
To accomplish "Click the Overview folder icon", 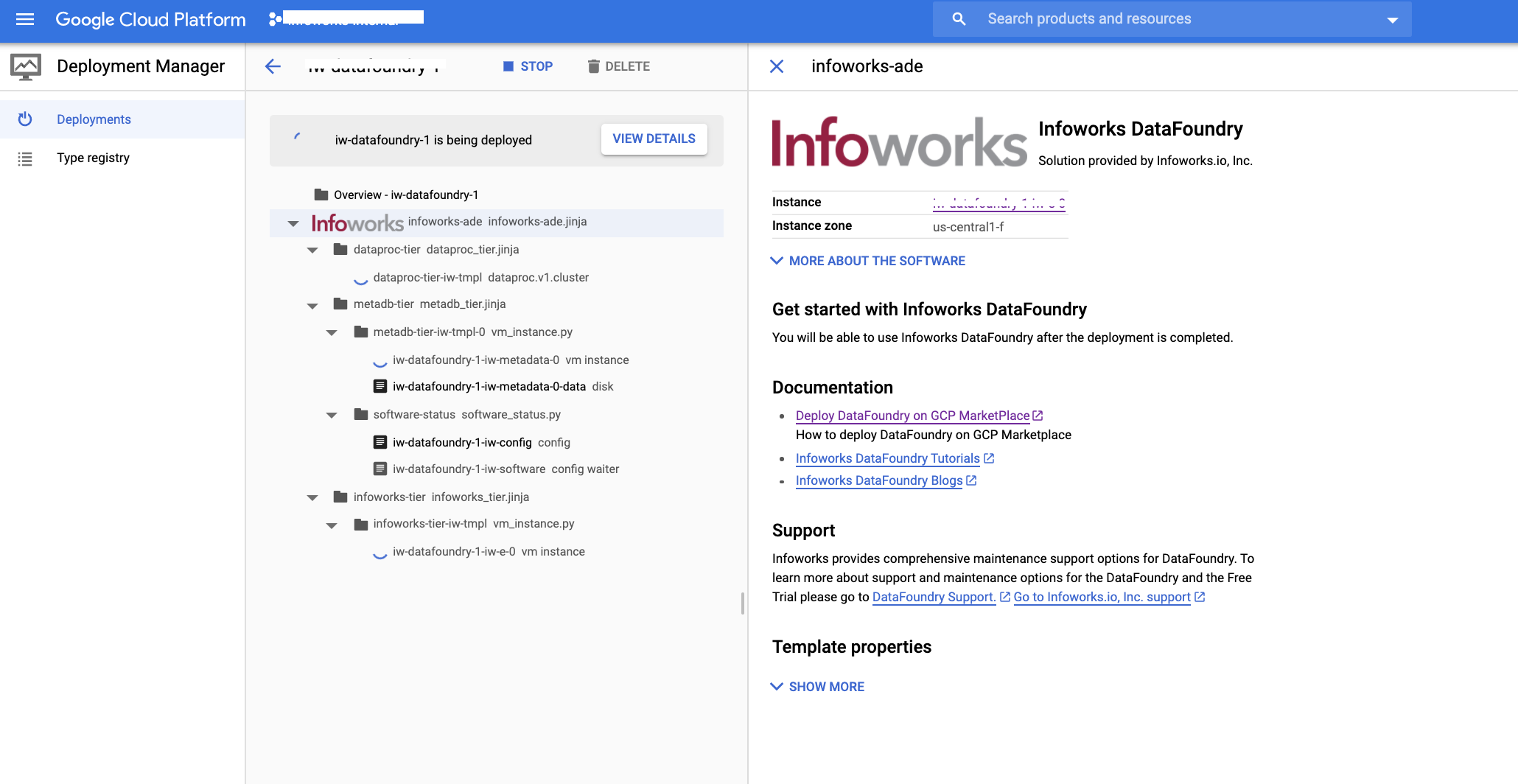I will tap(321, 195).
